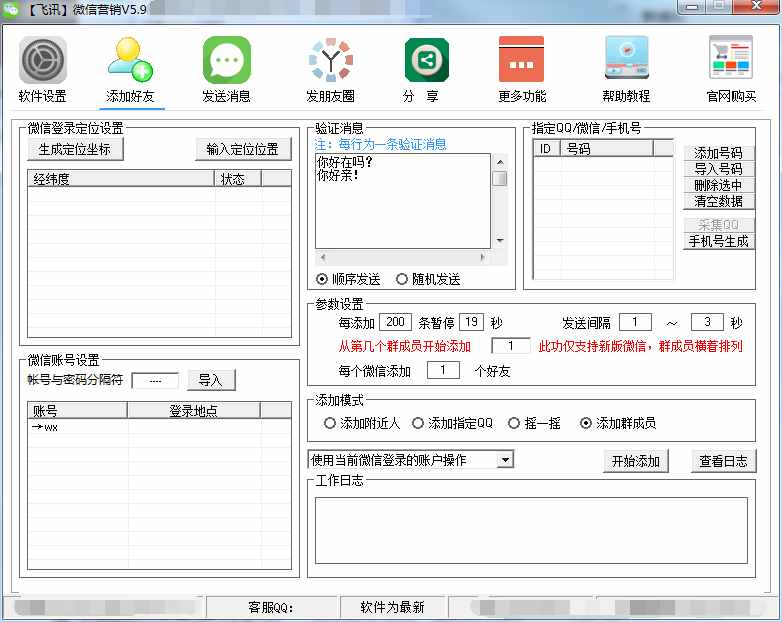Open the 发朋友圈 moments icon

[331, 60]
